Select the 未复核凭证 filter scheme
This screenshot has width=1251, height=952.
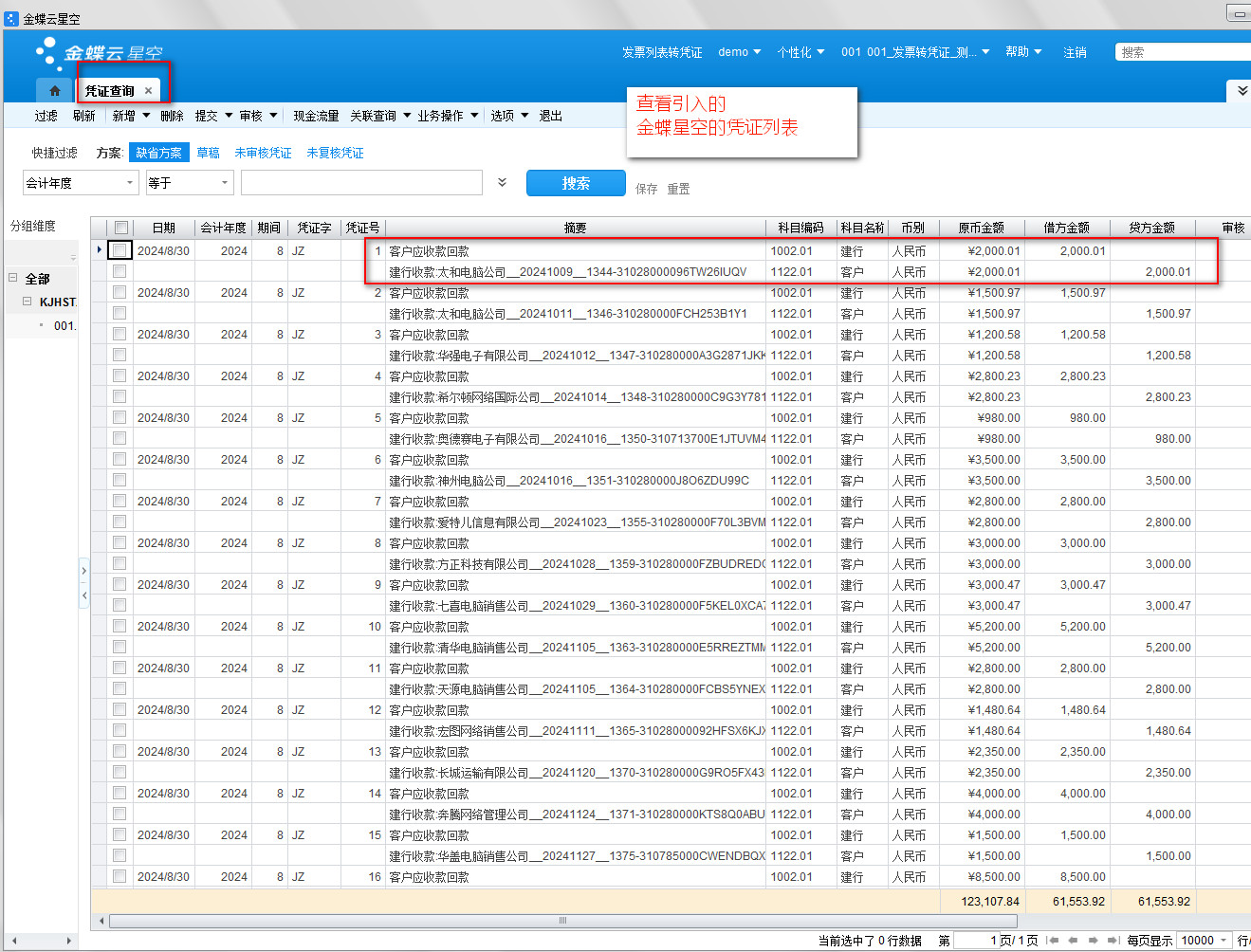coord(335,153)
